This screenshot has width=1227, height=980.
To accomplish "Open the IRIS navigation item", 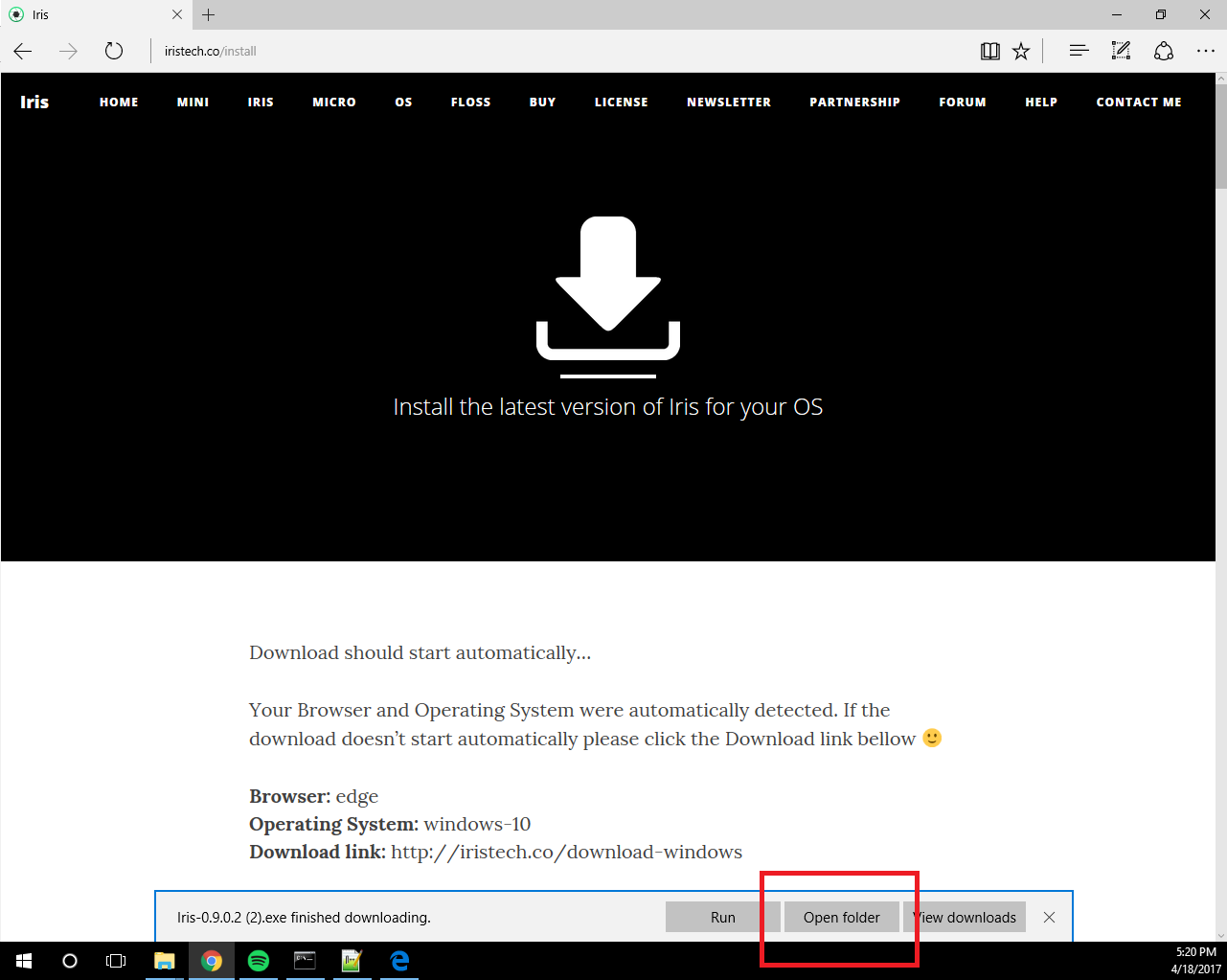I will tap(261, 102).
